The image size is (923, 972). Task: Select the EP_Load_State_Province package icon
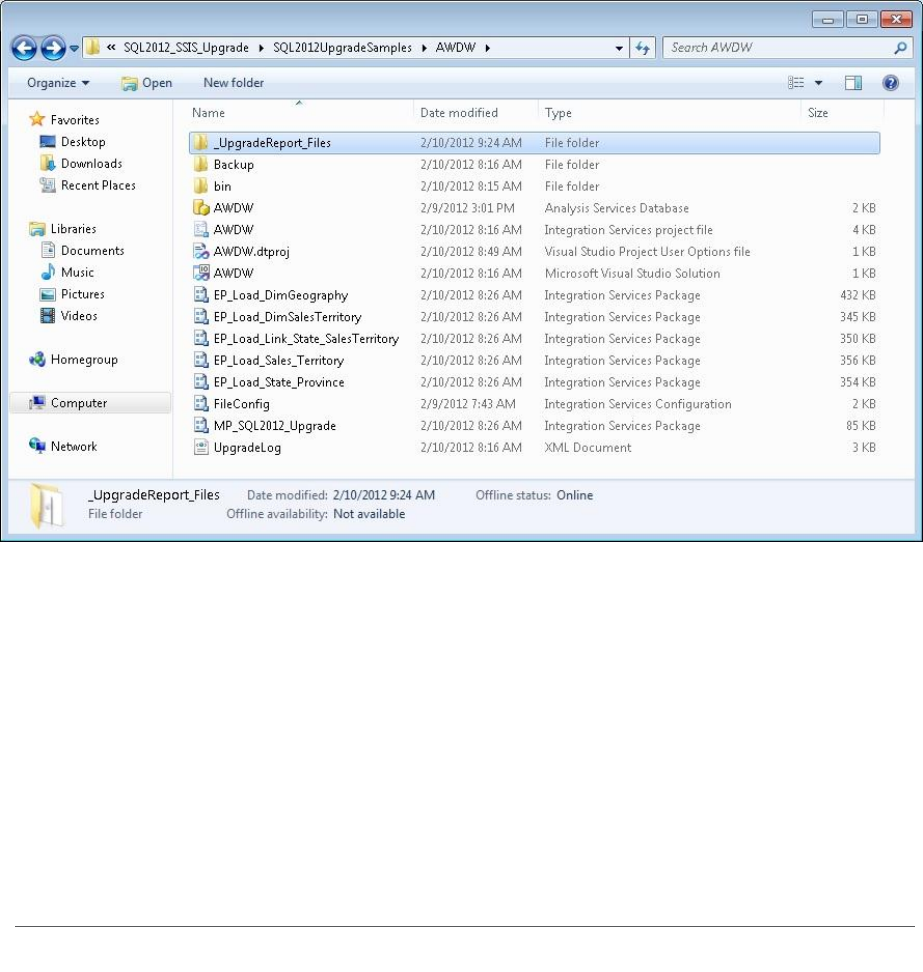pos(201,382)
